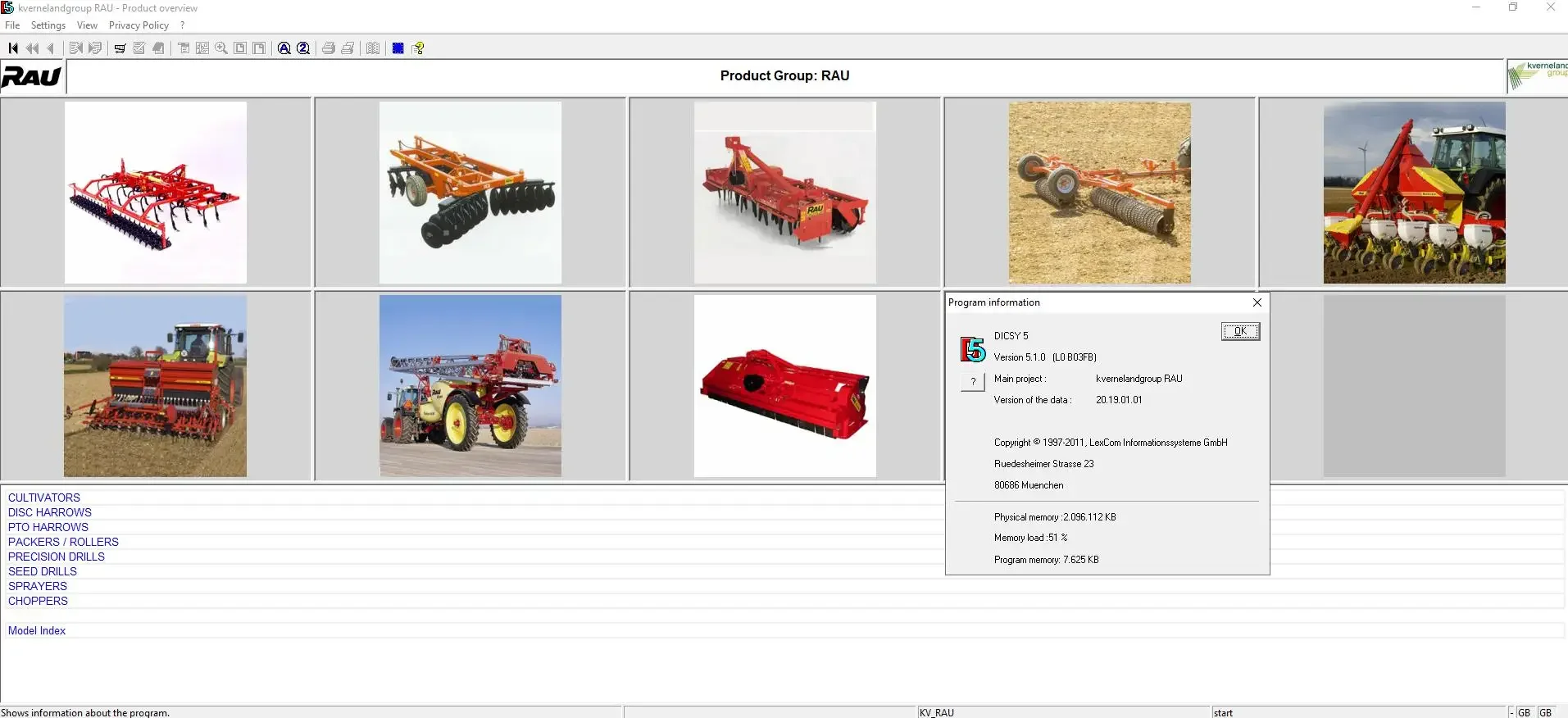Click the 'Memory load :51 %' line
This screenshot has width=1568, height=718.
pos(1031,538)
